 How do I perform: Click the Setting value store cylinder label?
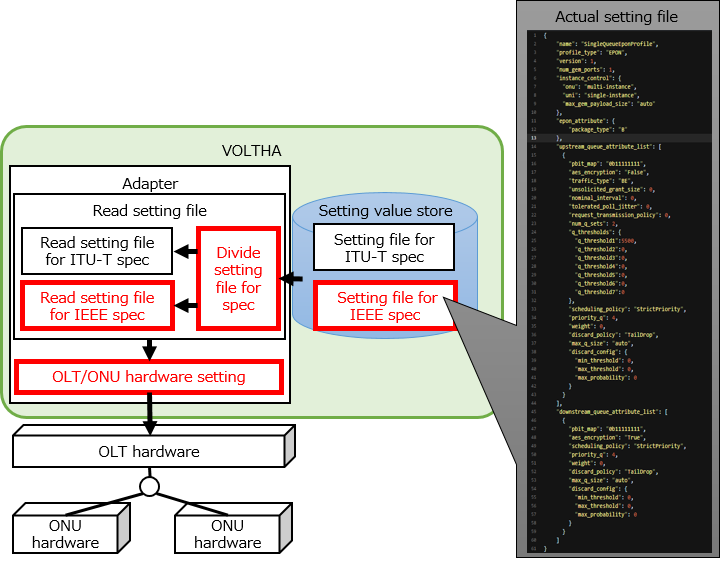pyautogui.click(x=385, y=211)
